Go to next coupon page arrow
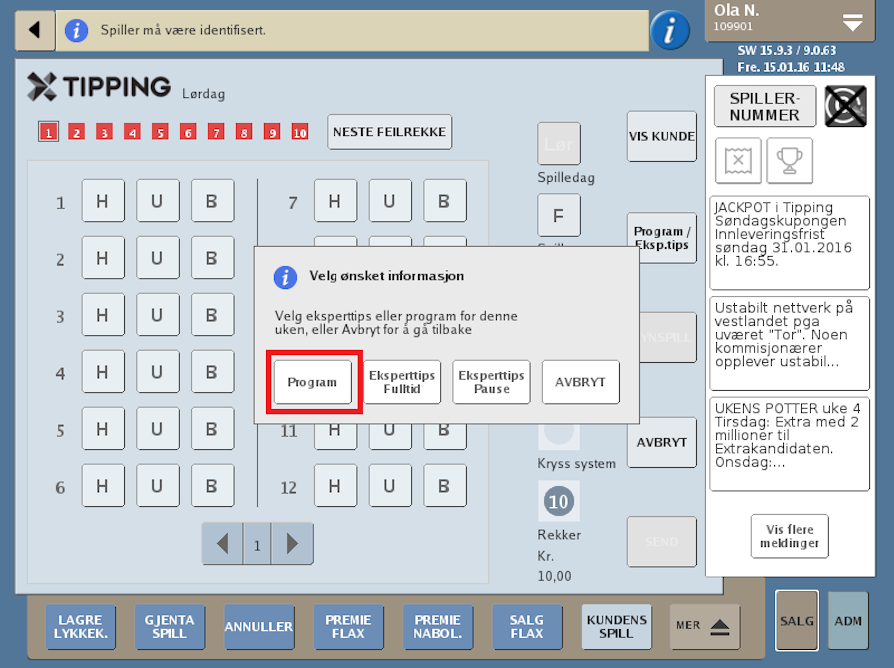 tap(292, 544)
